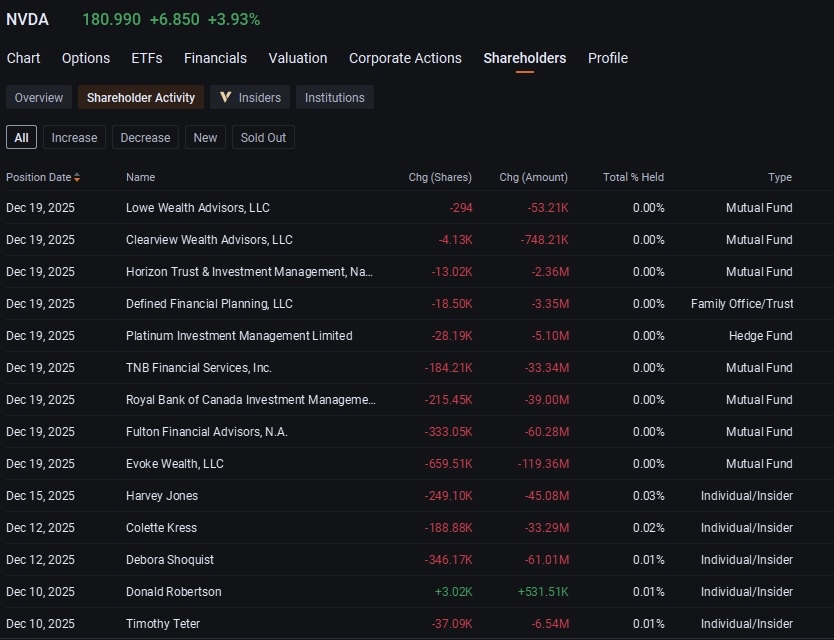Open the Options tab
The width and height of the screenshot is (834, 640).
pos(86,58)
